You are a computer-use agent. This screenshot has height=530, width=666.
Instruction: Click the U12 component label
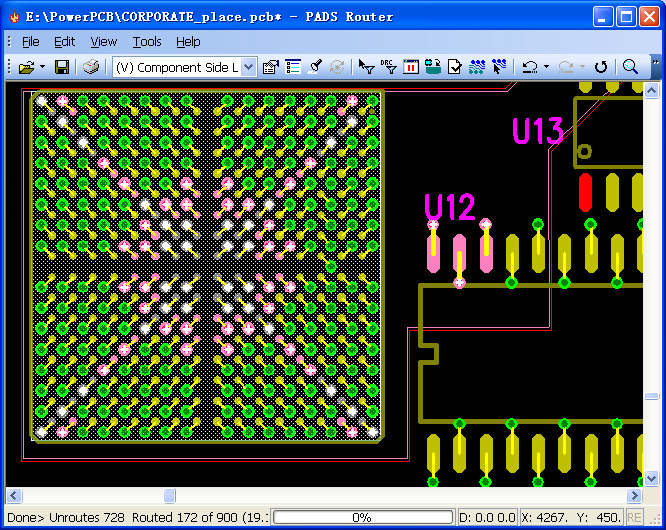point(449,208)
